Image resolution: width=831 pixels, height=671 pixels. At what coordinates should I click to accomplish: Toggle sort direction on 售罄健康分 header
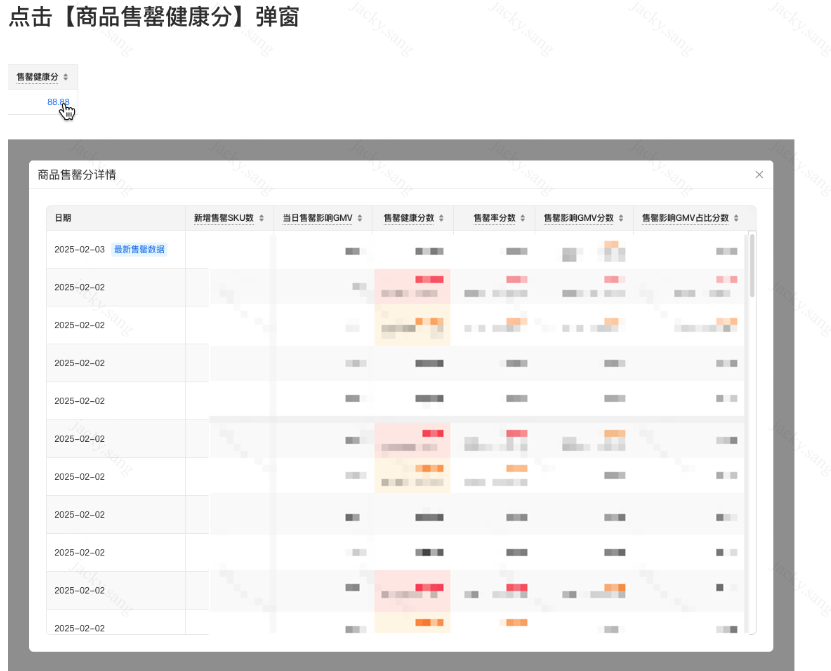(64, 77)
